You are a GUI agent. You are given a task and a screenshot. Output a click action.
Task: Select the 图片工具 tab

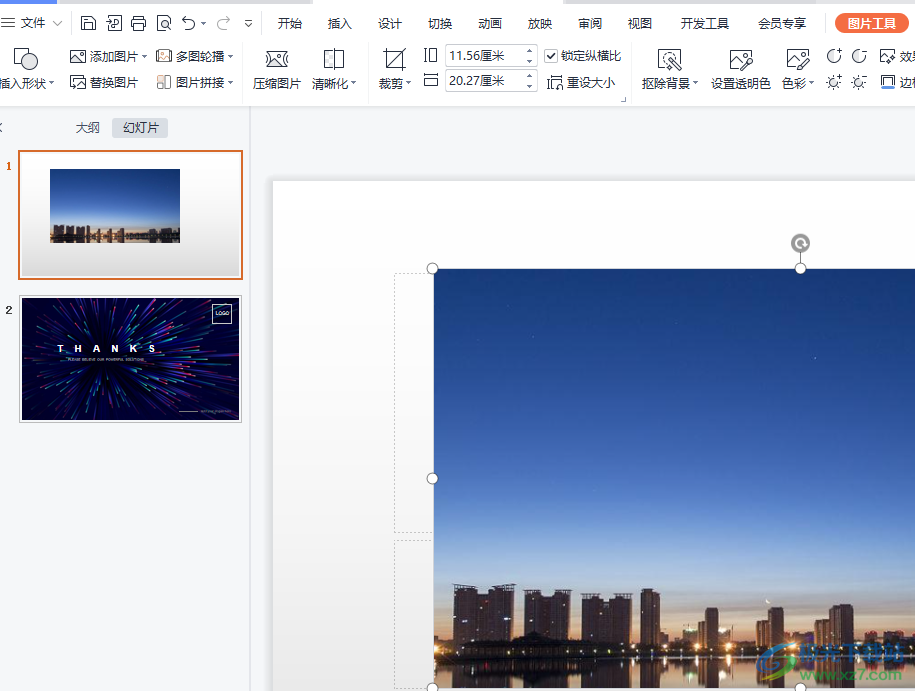click(x=872, y=23)
